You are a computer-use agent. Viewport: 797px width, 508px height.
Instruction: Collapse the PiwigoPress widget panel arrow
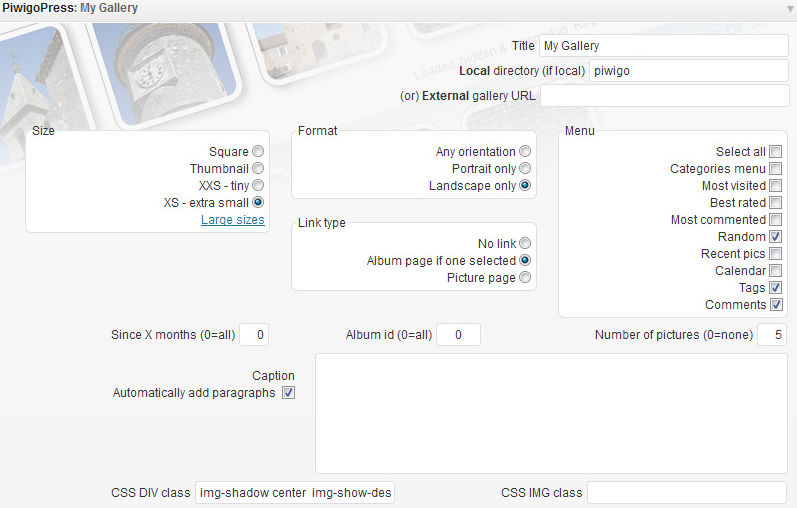(x=791, y=9)
